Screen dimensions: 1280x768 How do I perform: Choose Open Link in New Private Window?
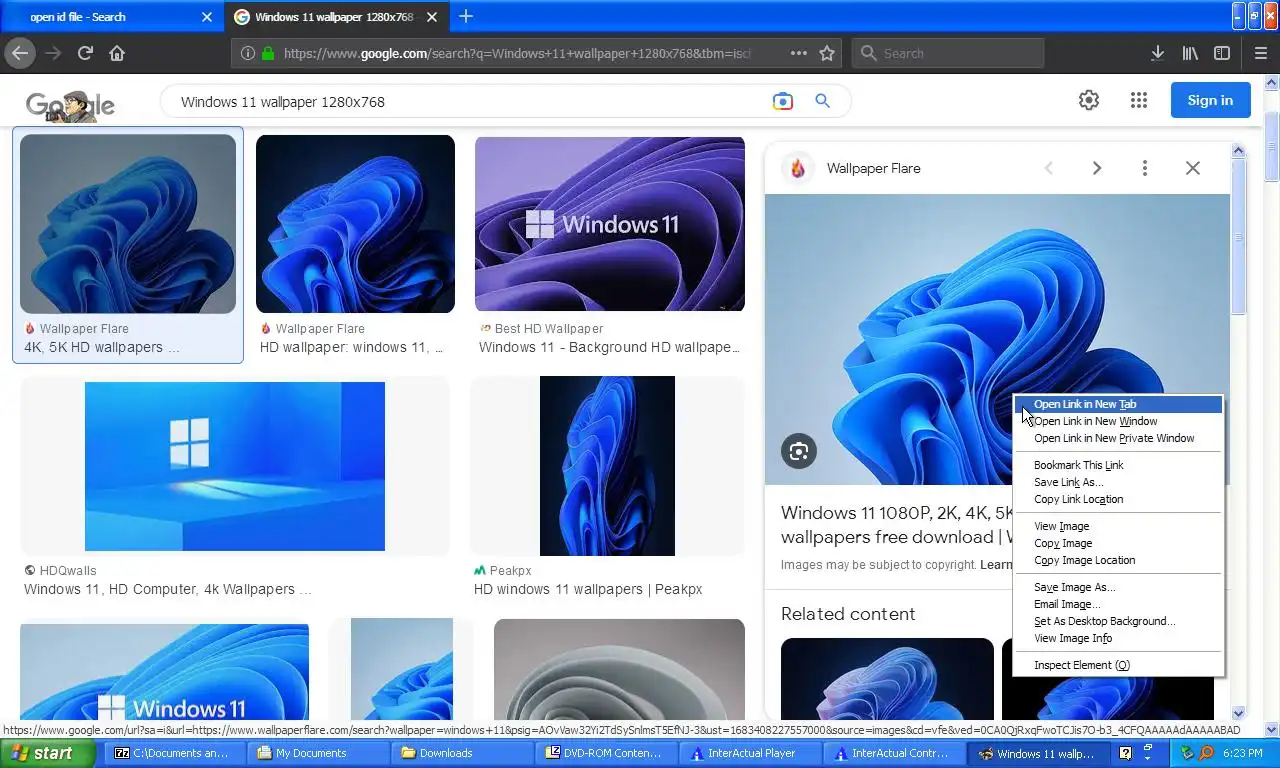pyautogui.click(x=1118, y=438)
